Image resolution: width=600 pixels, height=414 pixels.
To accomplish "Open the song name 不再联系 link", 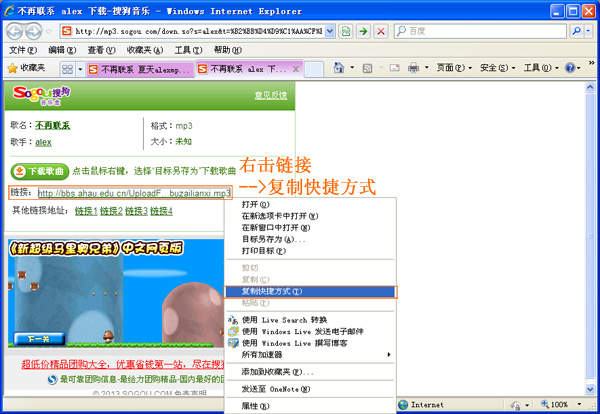I will tap(52, 125).
